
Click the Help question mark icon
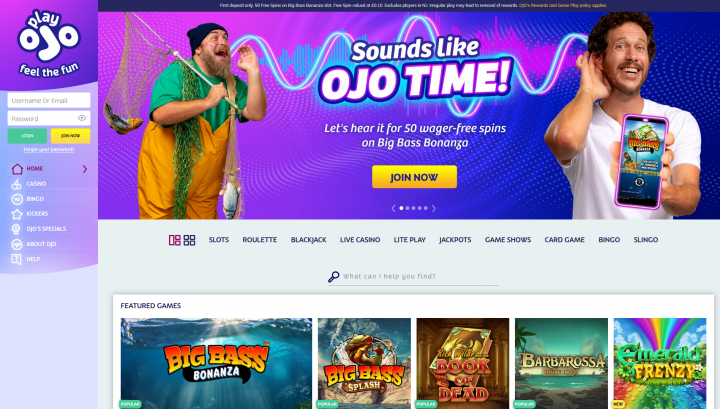pos(17,259)
